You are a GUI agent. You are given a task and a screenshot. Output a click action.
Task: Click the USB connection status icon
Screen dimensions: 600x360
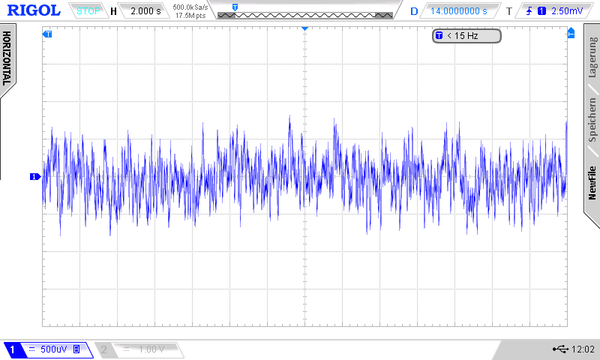pyautogui.click(x=560, y=349)
